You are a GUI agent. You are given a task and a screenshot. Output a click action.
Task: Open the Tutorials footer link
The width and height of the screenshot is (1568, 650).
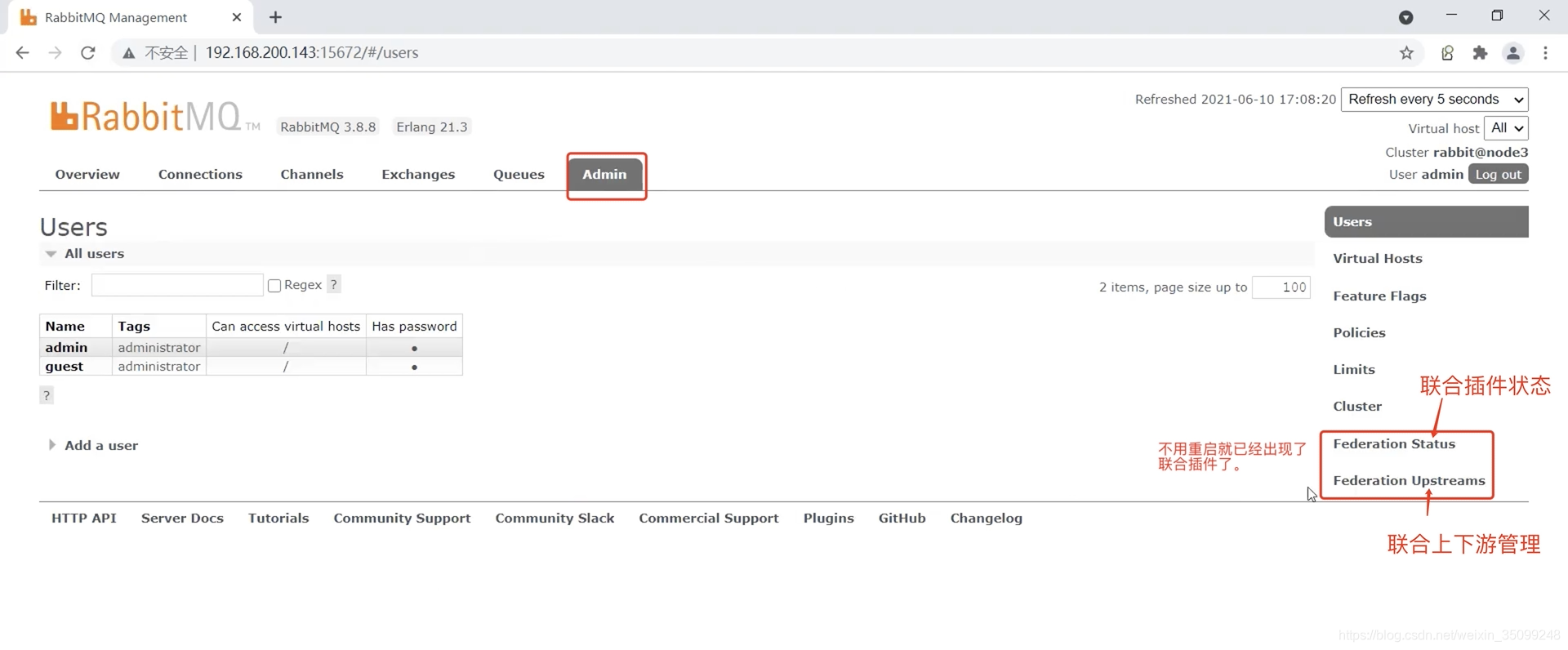(278, 518)
